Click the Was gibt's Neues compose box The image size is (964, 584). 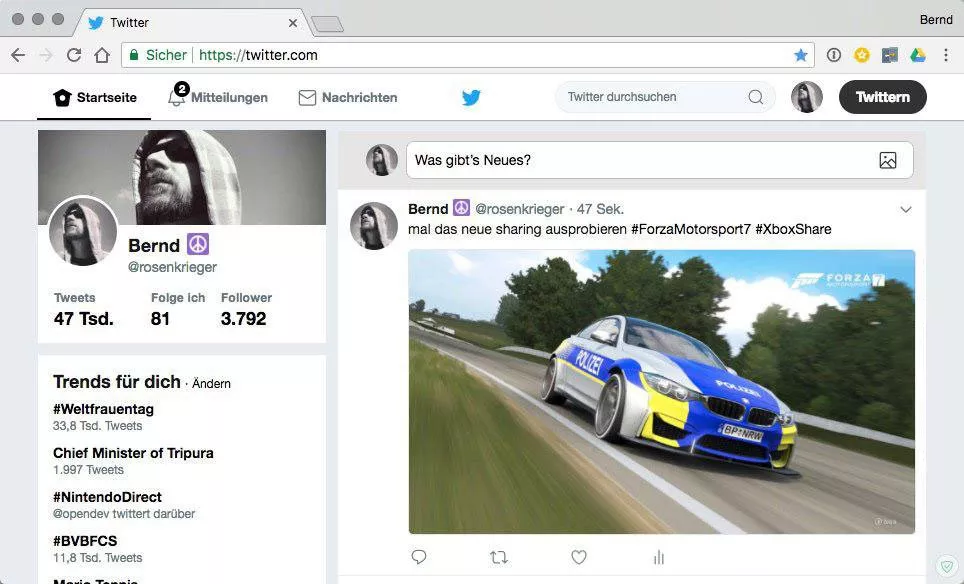click(660, 160)
